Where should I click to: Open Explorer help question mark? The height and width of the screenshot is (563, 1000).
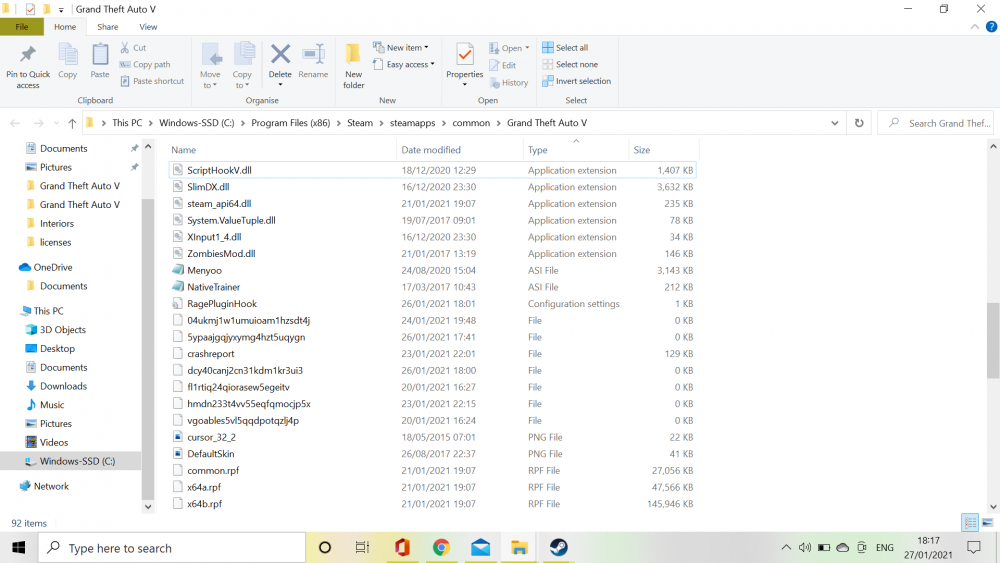991,27
